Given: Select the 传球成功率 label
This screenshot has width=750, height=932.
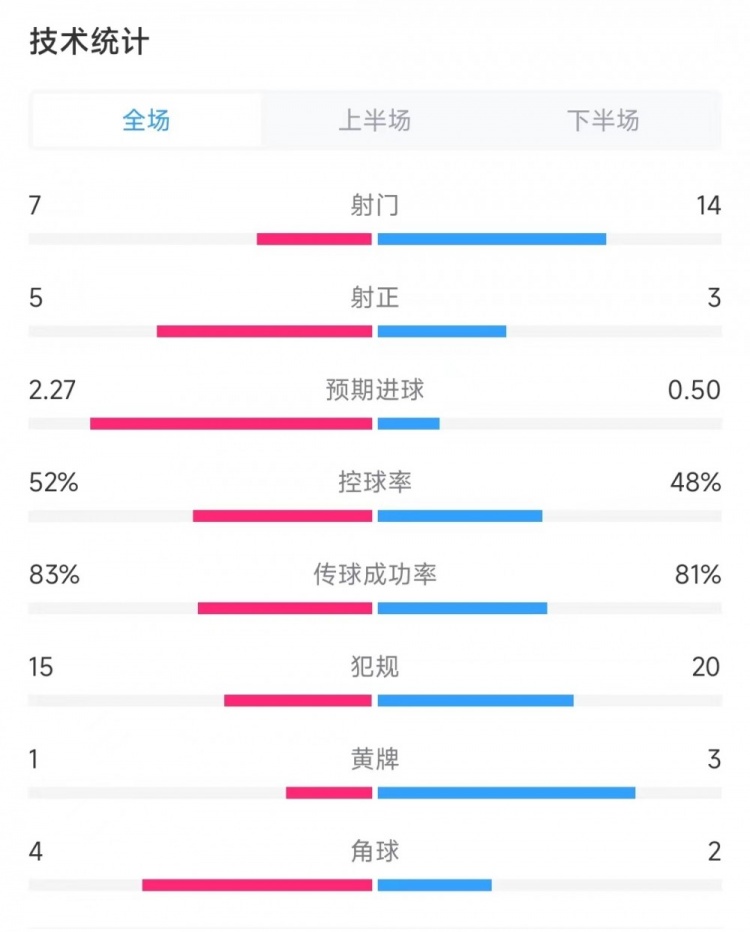Looking at the screenshot, I should [374, 574].
